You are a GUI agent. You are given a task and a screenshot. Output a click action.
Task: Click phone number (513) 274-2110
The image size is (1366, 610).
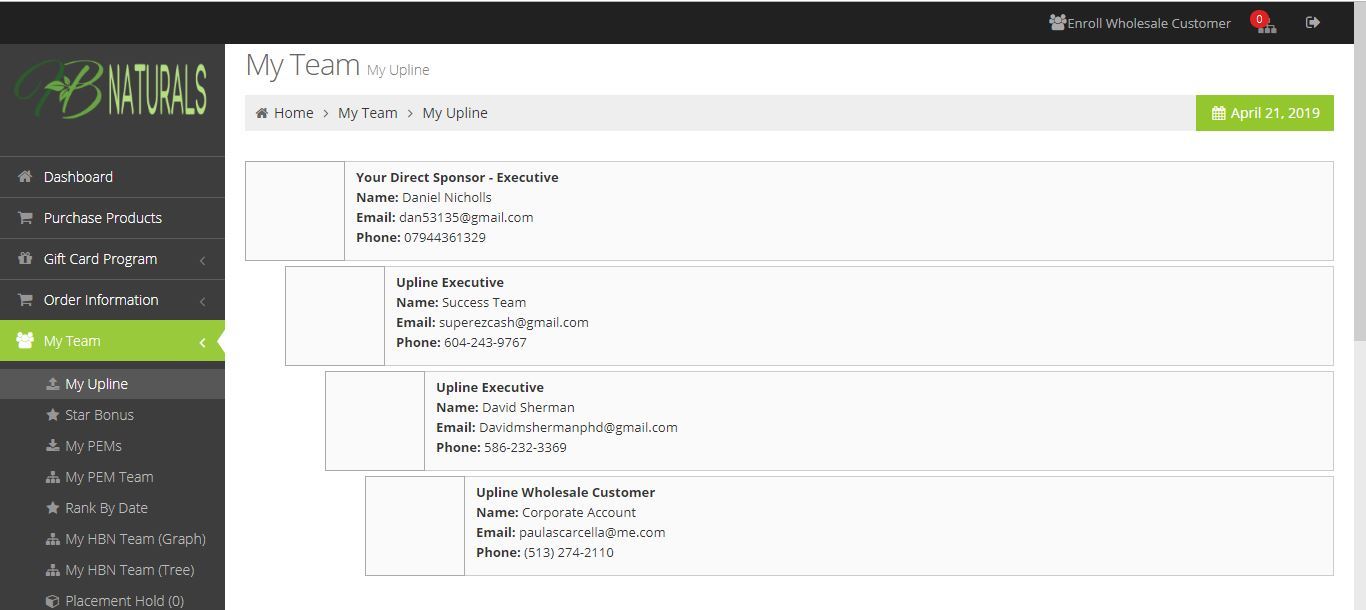(x=569, y=552)
